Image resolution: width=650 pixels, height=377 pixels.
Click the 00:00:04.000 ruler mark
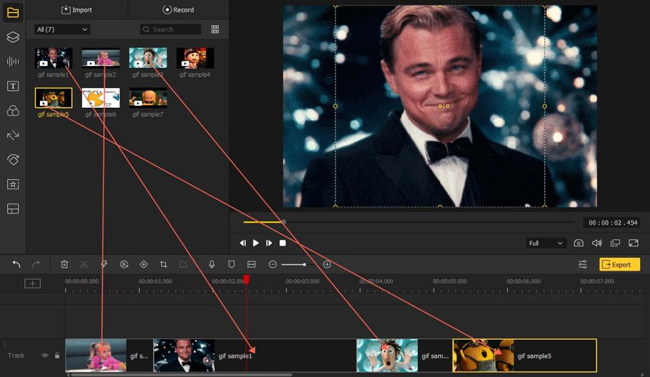(376, 281)
